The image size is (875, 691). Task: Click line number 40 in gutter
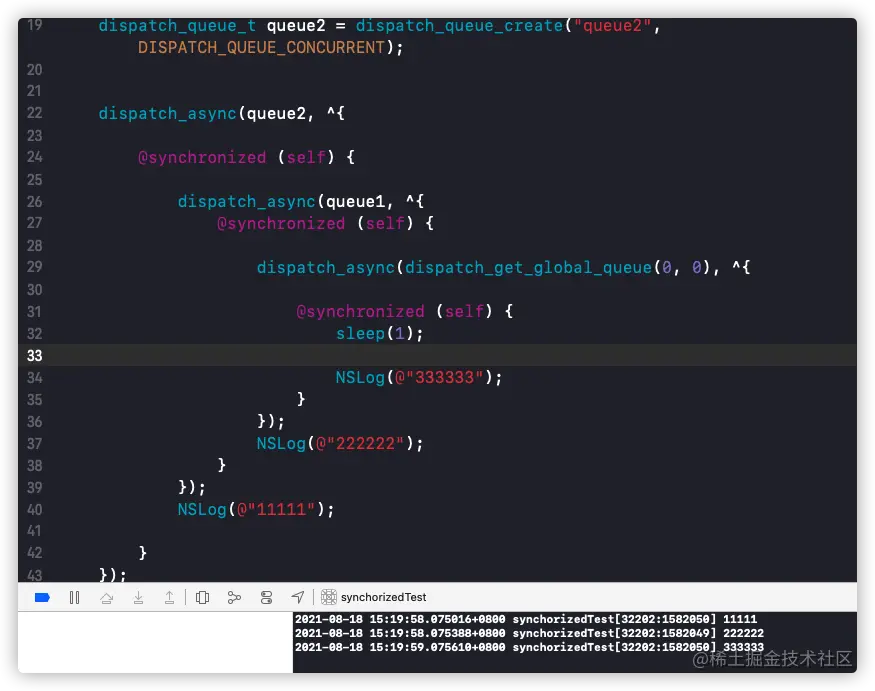(x=35, y=510)
